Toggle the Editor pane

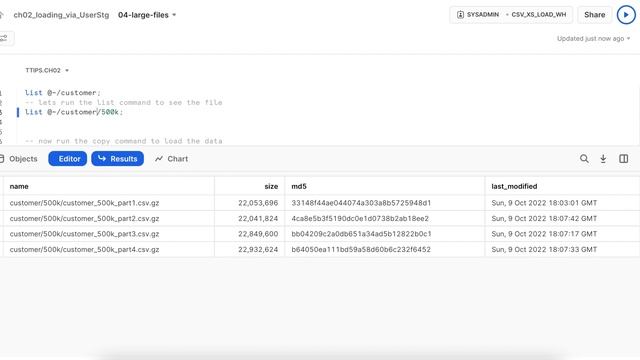68,159
